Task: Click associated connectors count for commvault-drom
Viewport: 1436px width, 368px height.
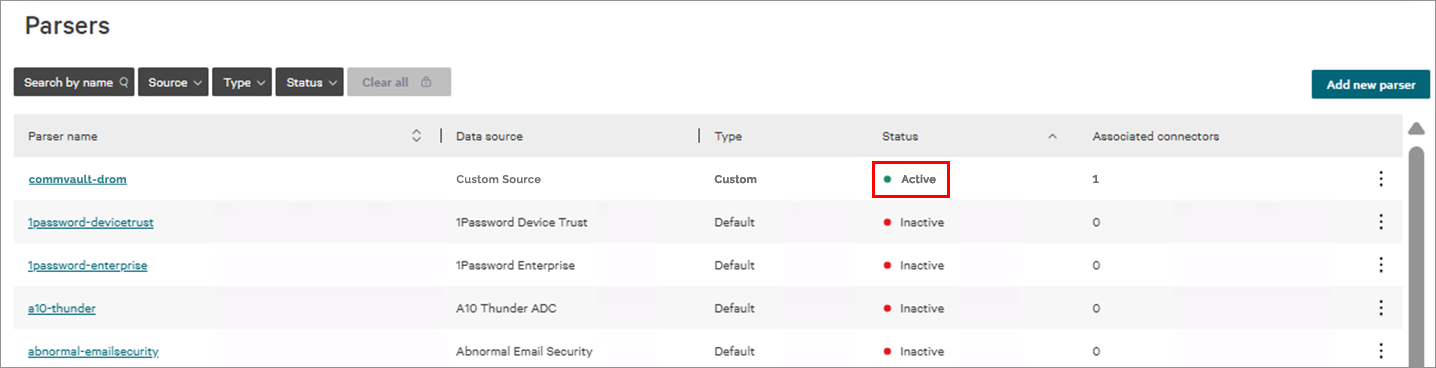Action: (x=1096, y=179)
